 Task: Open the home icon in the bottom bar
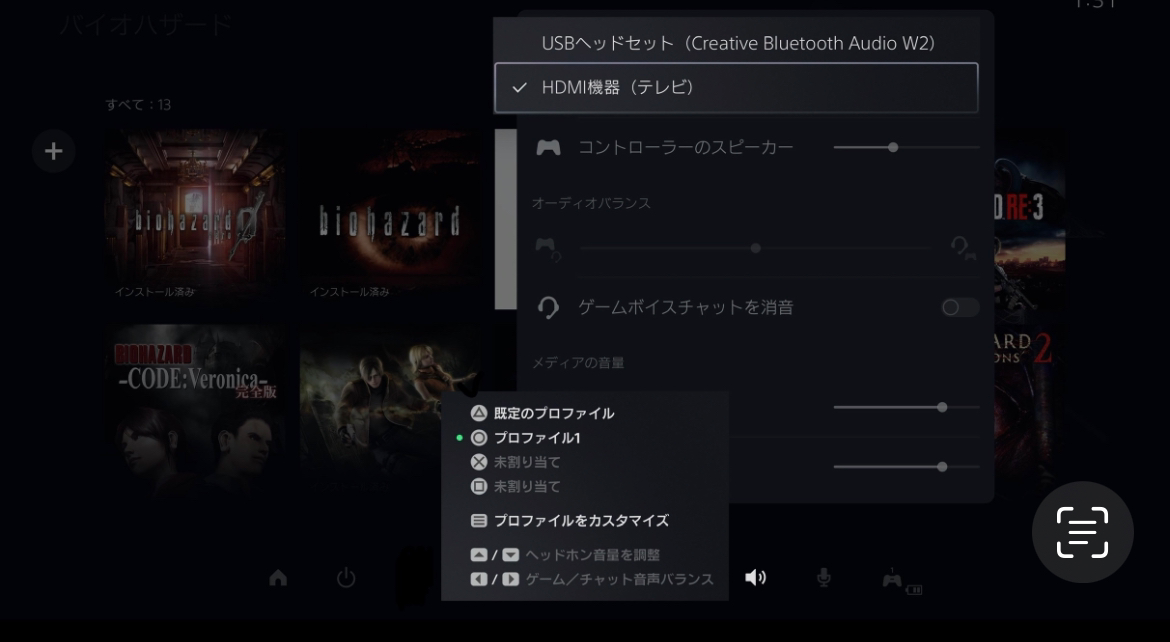coord(278,578)
